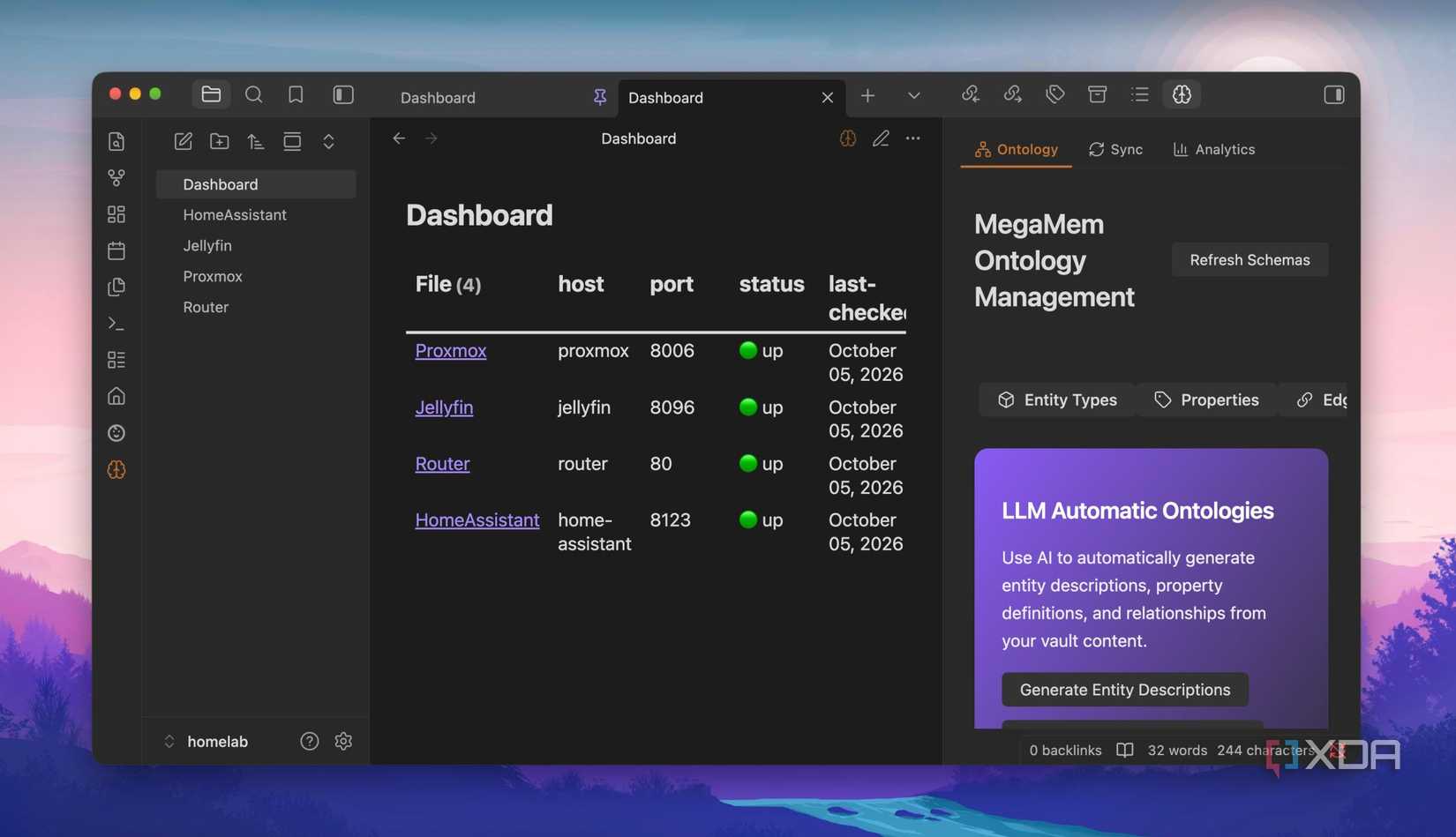Select the Properties tab

pos(1206,400)
